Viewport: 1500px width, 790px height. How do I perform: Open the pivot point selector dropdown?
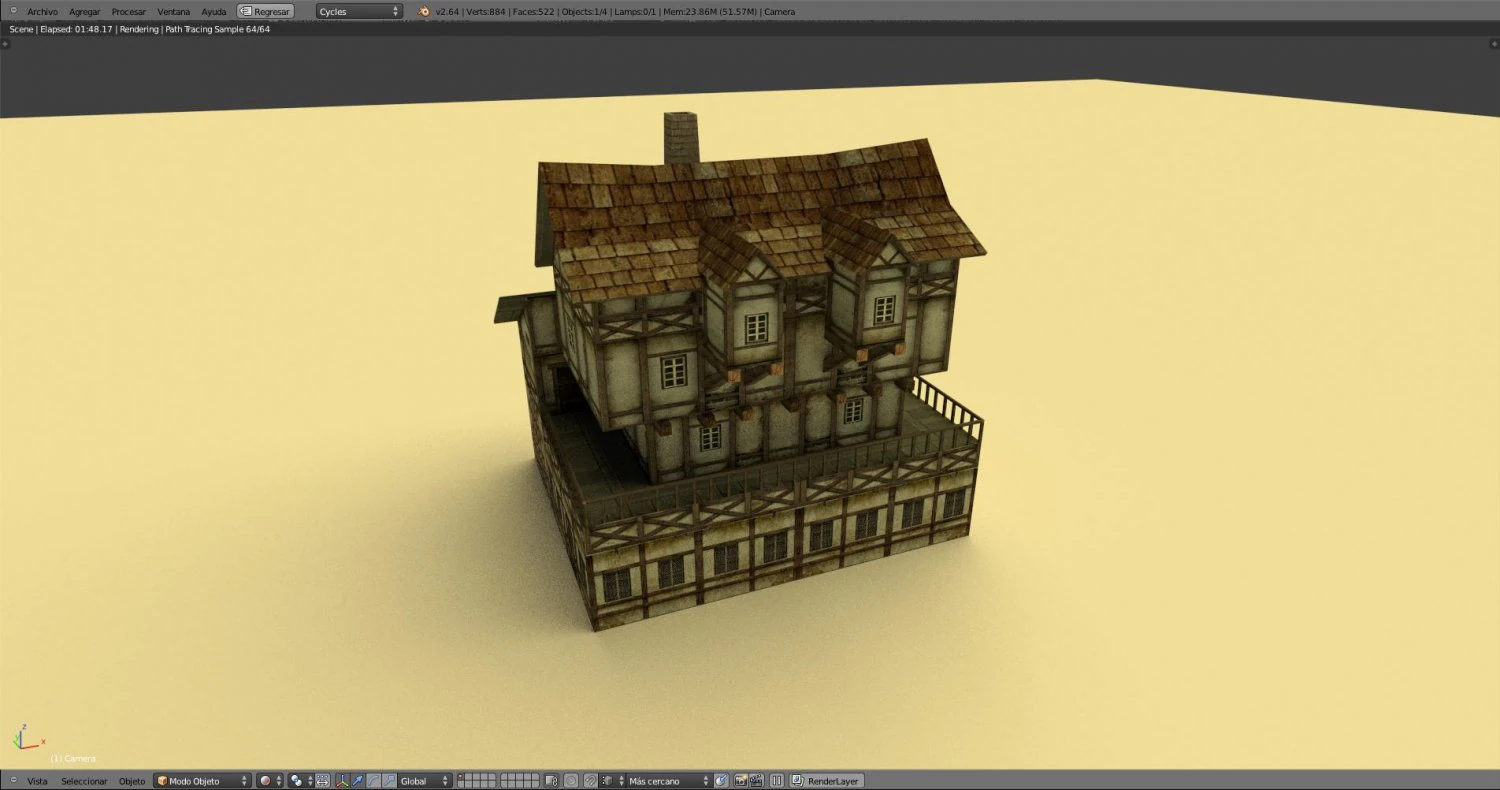301,781
